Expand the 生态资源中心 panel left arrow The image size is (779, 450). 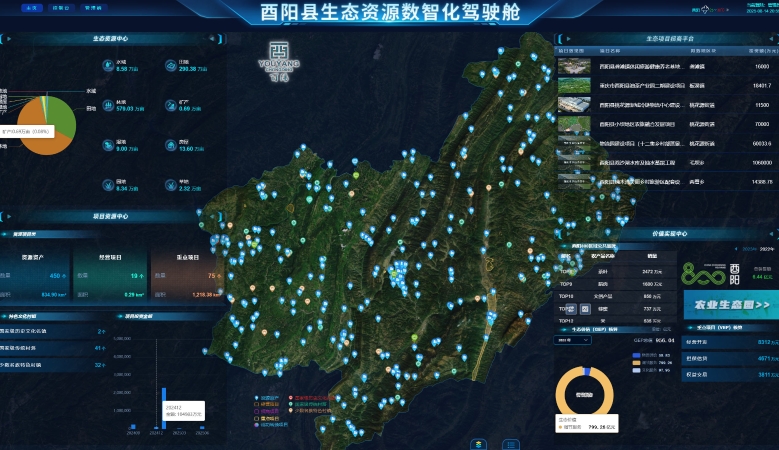pos(10,40)
